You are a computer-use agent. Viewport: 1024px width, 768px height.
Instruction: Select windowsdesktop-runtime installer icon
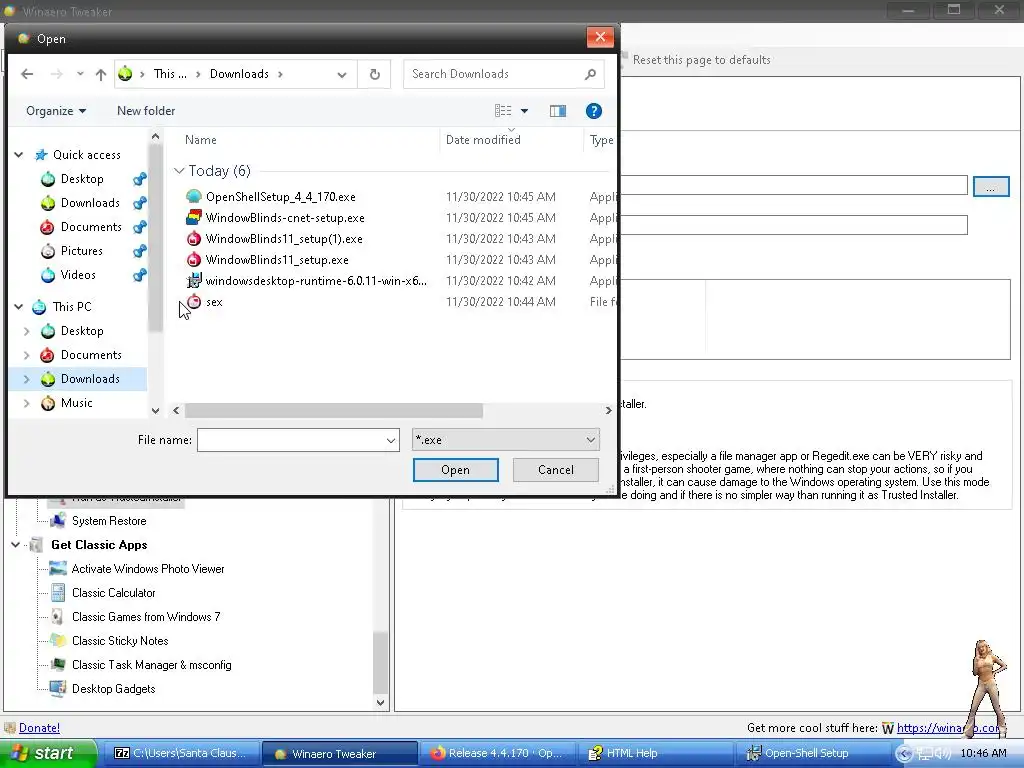tap(194, 281)
